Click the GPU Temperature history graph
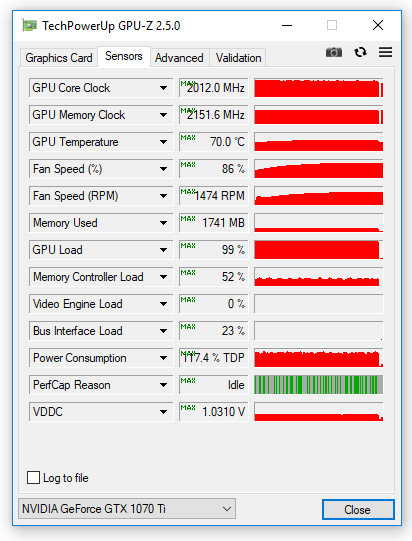Viewport: 412px width, 541px height. pyautogui.click(x=318, y=142)
